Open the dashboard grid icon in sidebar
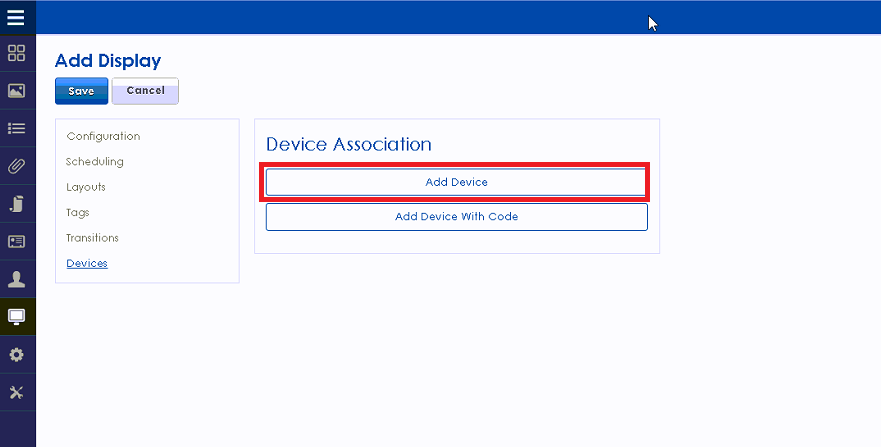This screenshot has width=881, height=447. pyautogui.click(x=16, y=53)
